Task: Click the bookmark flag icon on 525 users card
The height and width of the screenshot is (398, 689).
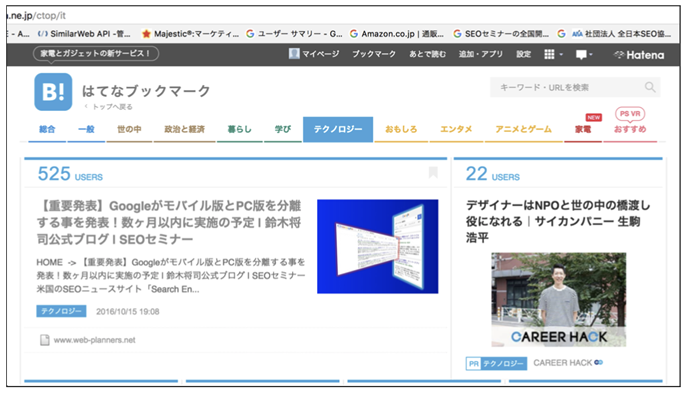Action: (x=433, y=173)
